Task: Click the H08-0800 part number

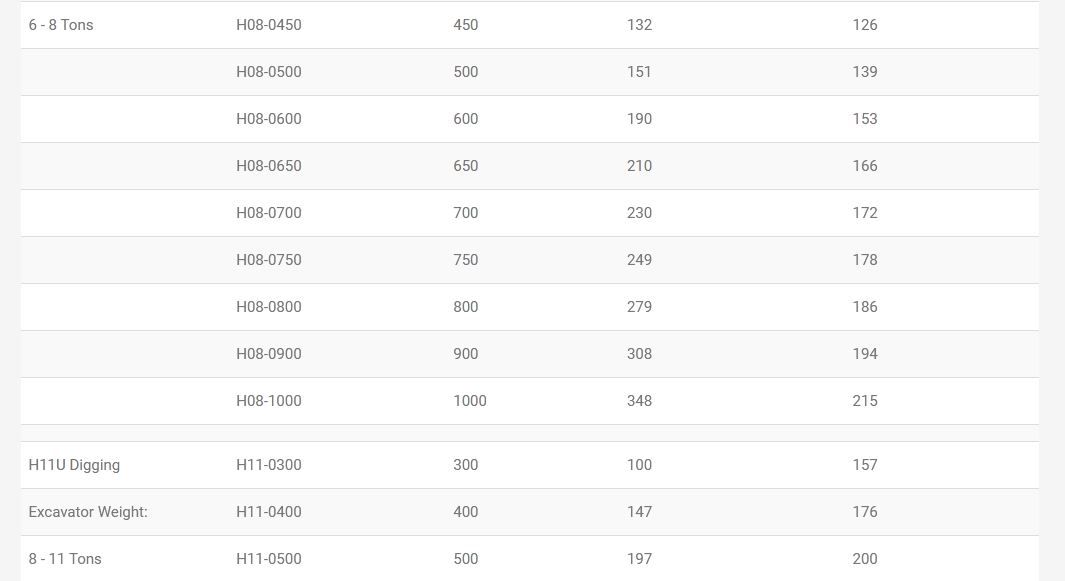Action: (x=268, y=307)
